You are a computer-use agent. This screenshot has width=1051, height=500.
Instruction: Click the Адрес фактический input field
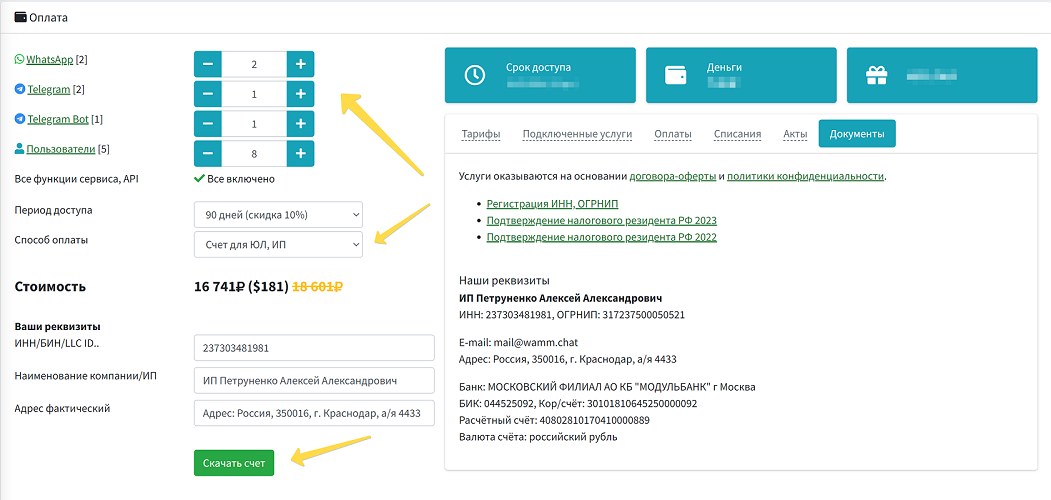coord(314,413)
